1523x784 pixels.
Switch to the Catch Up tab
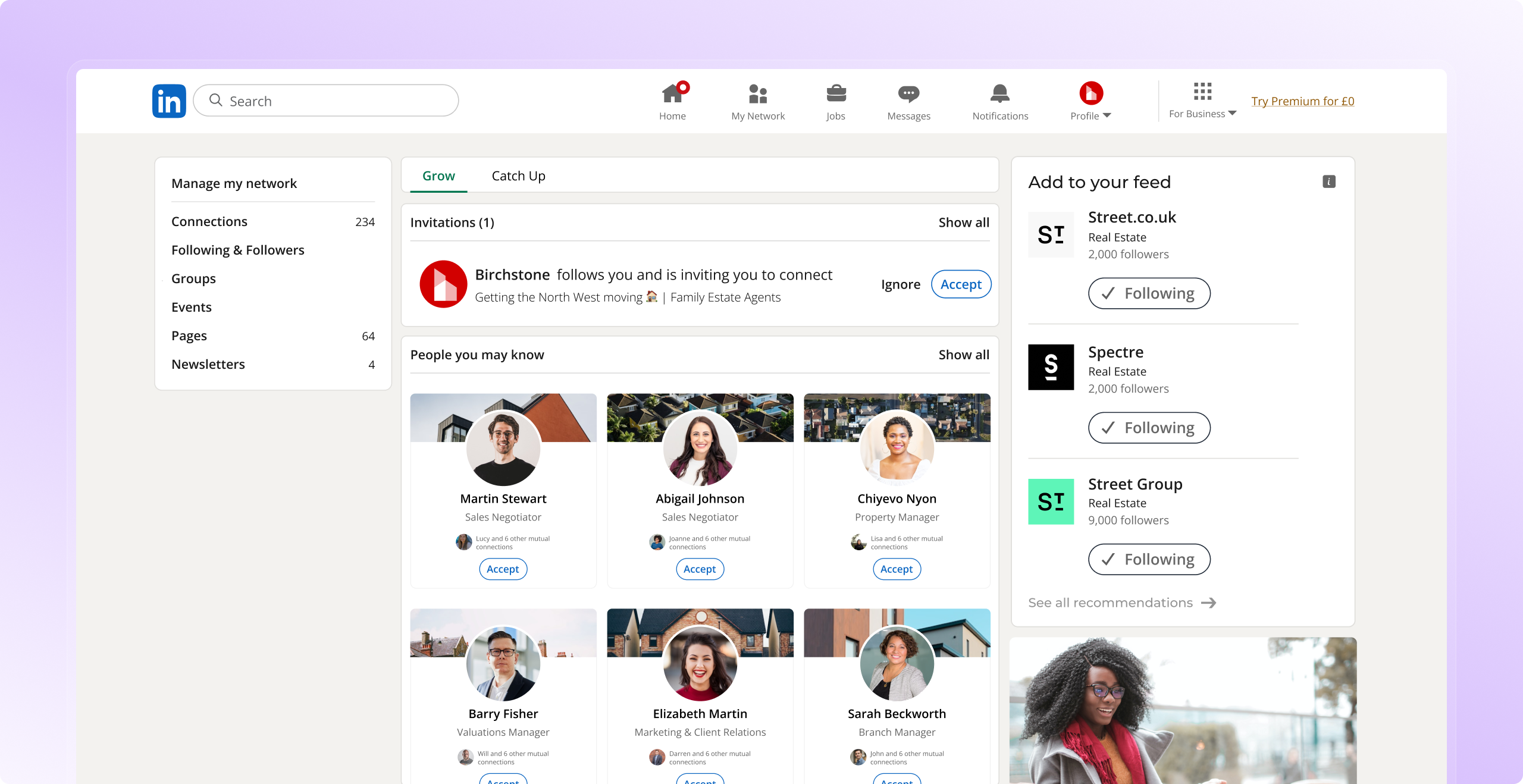(x=518, y=176)
